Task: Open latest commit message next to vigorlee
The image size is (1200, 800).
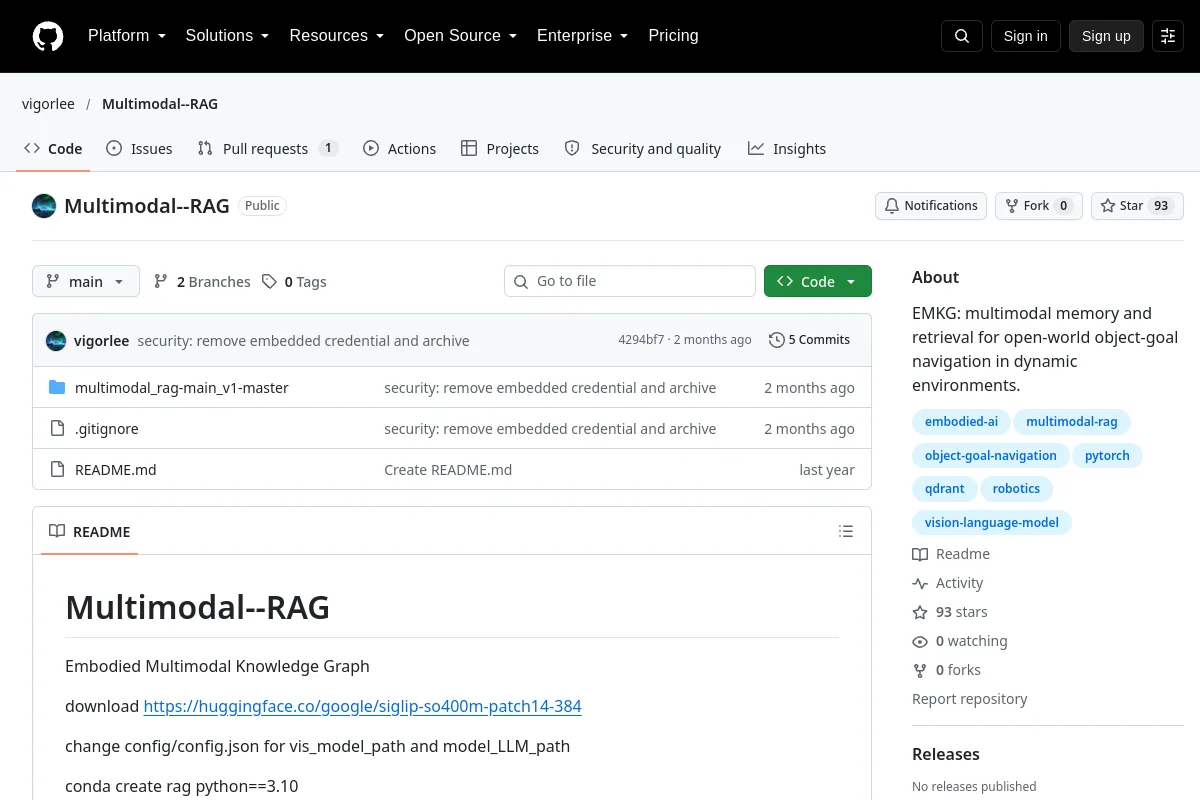Action: tap(303, 341)
